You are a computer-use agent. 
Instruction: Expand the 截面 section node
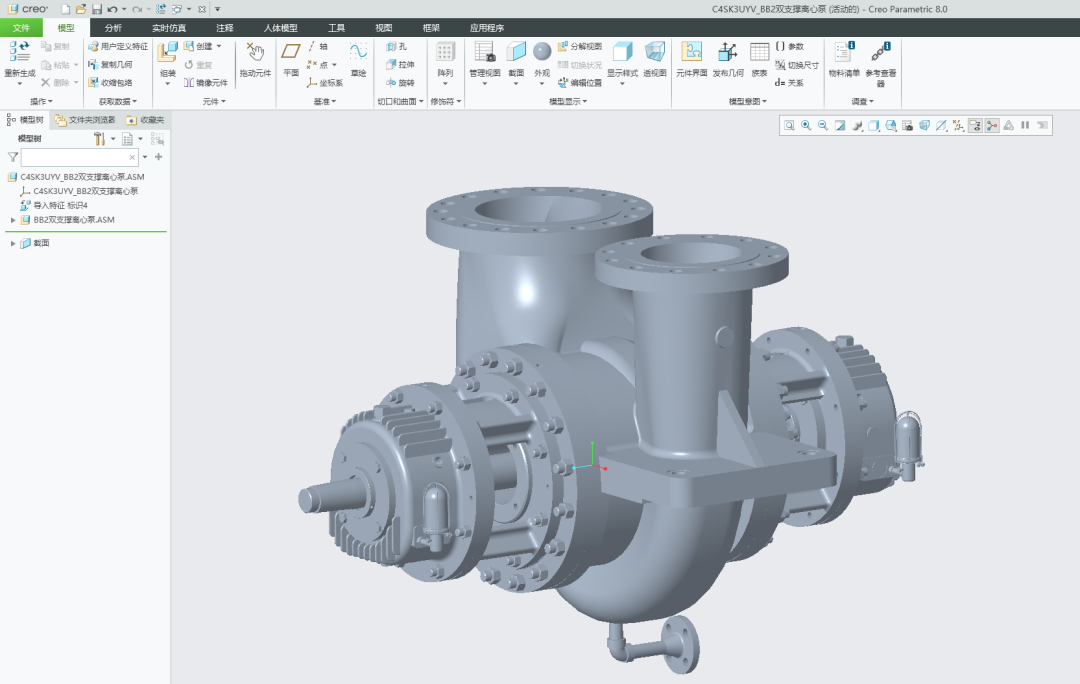coord(13,243)
